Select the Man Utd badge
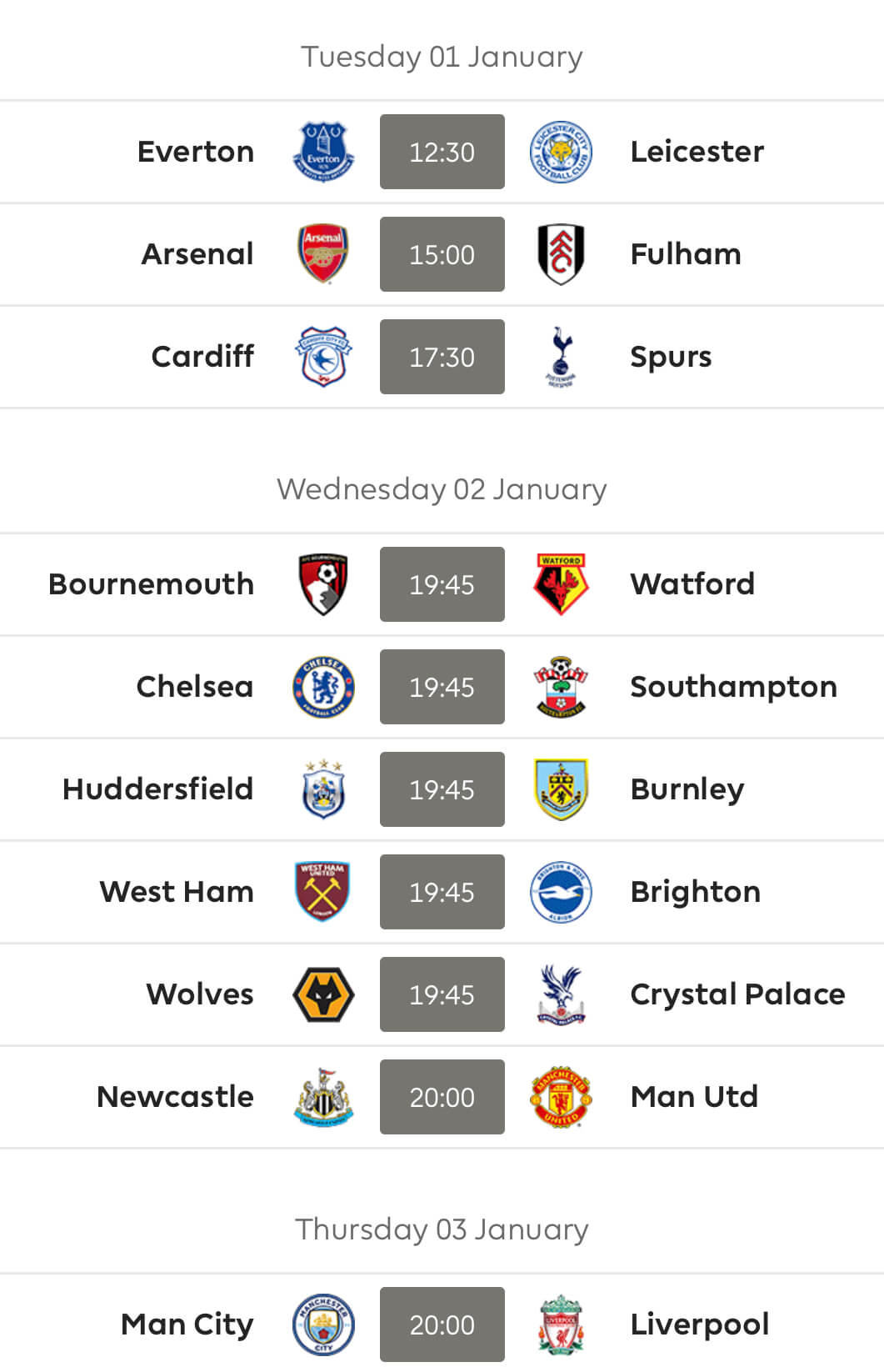Screen dimensions: 884x1372 point(561,1097)
